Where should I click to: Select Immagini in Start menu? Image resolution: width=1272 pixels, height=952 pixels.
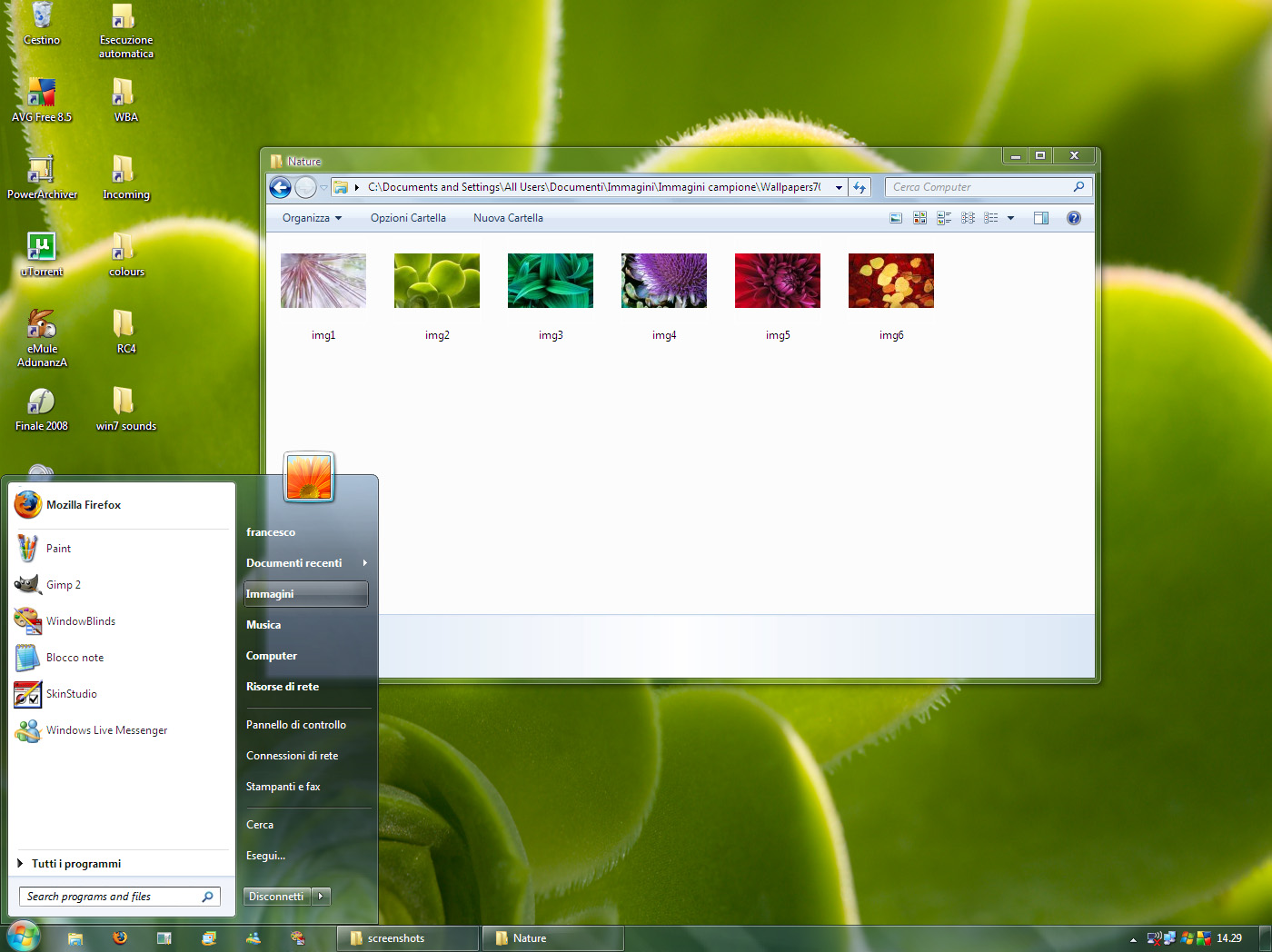coord(306,594)
